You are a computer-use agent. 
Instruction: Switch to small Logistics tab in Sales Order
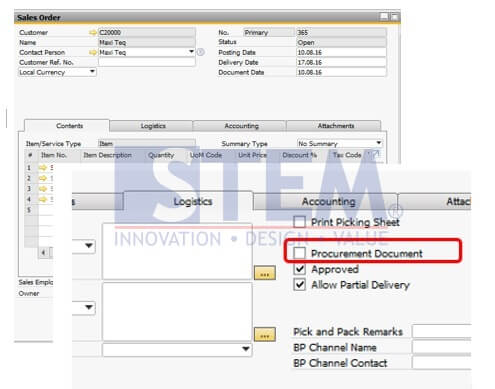(x=153, y=126)
